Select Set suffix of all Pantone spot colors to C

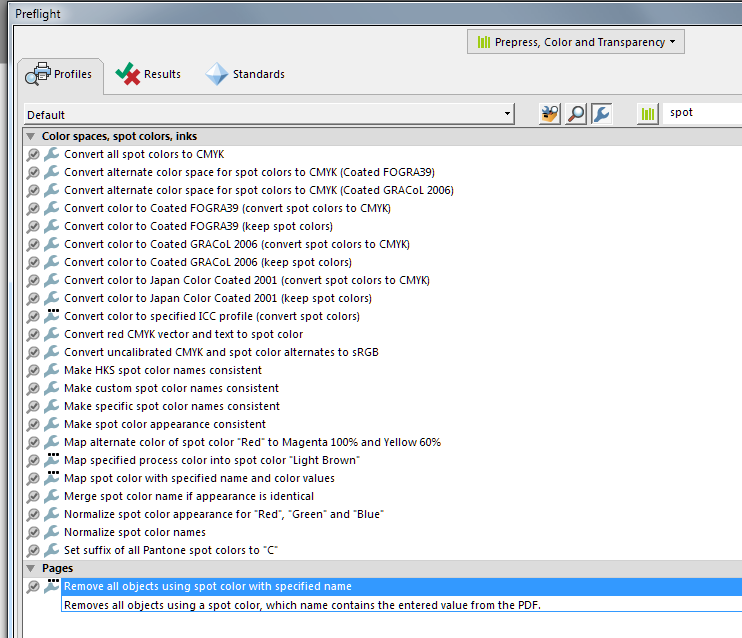coord(171,550)
